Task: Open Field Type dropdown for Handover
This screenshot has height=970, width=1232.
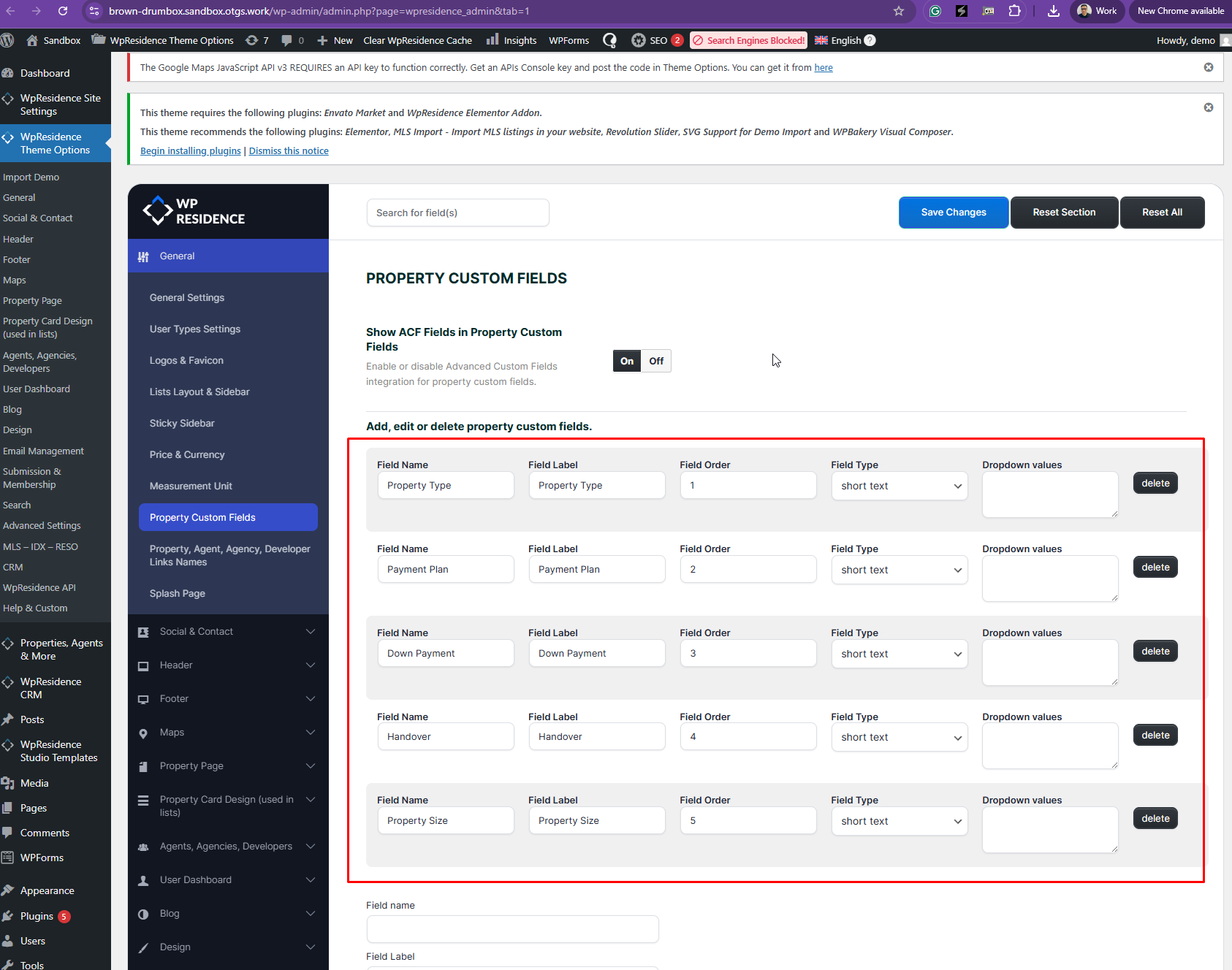Action: 899,738
